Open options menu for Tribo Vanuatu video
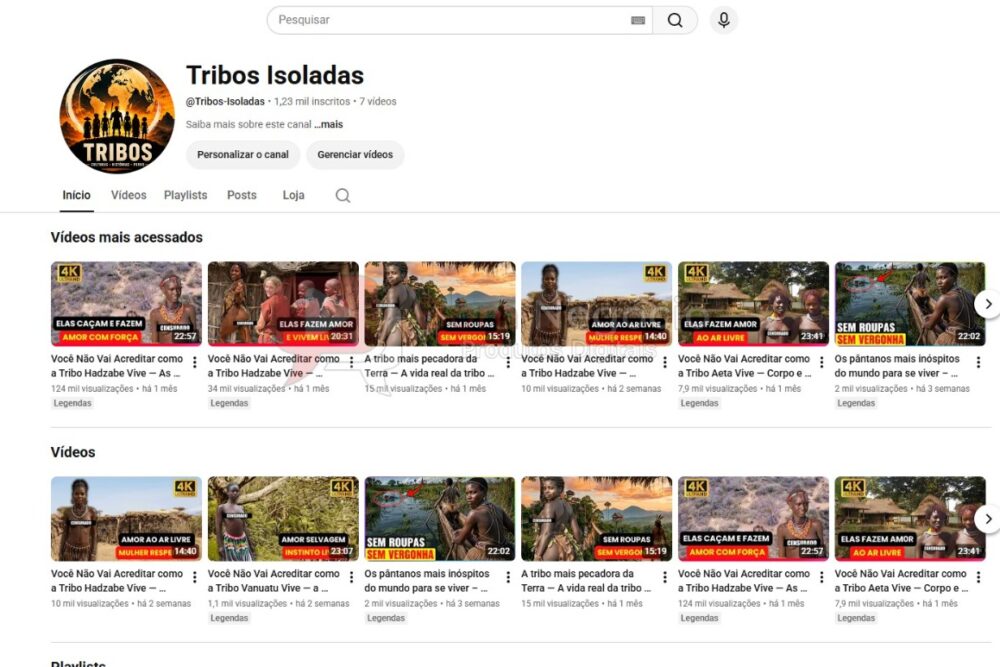Screen dimensions: 1000x667 click(351, 577)
